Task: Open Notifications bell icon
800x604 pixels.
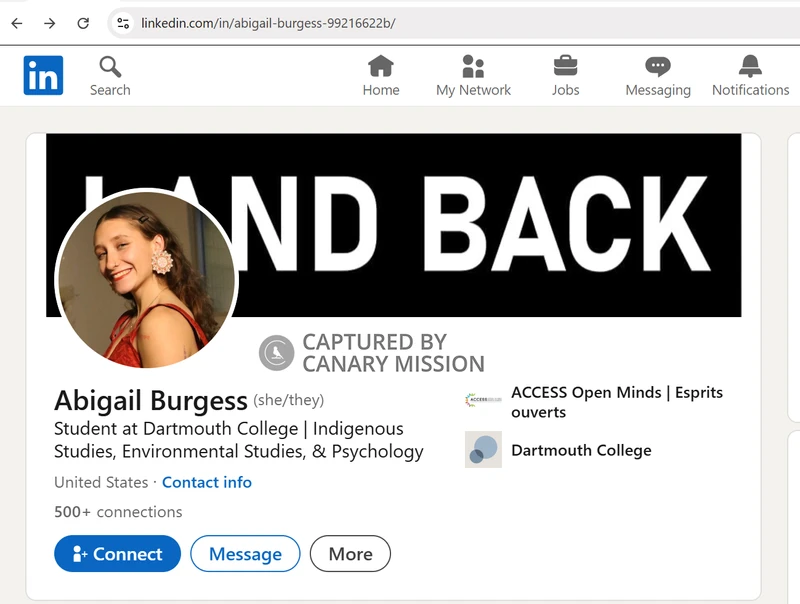Action: (751, 66)
